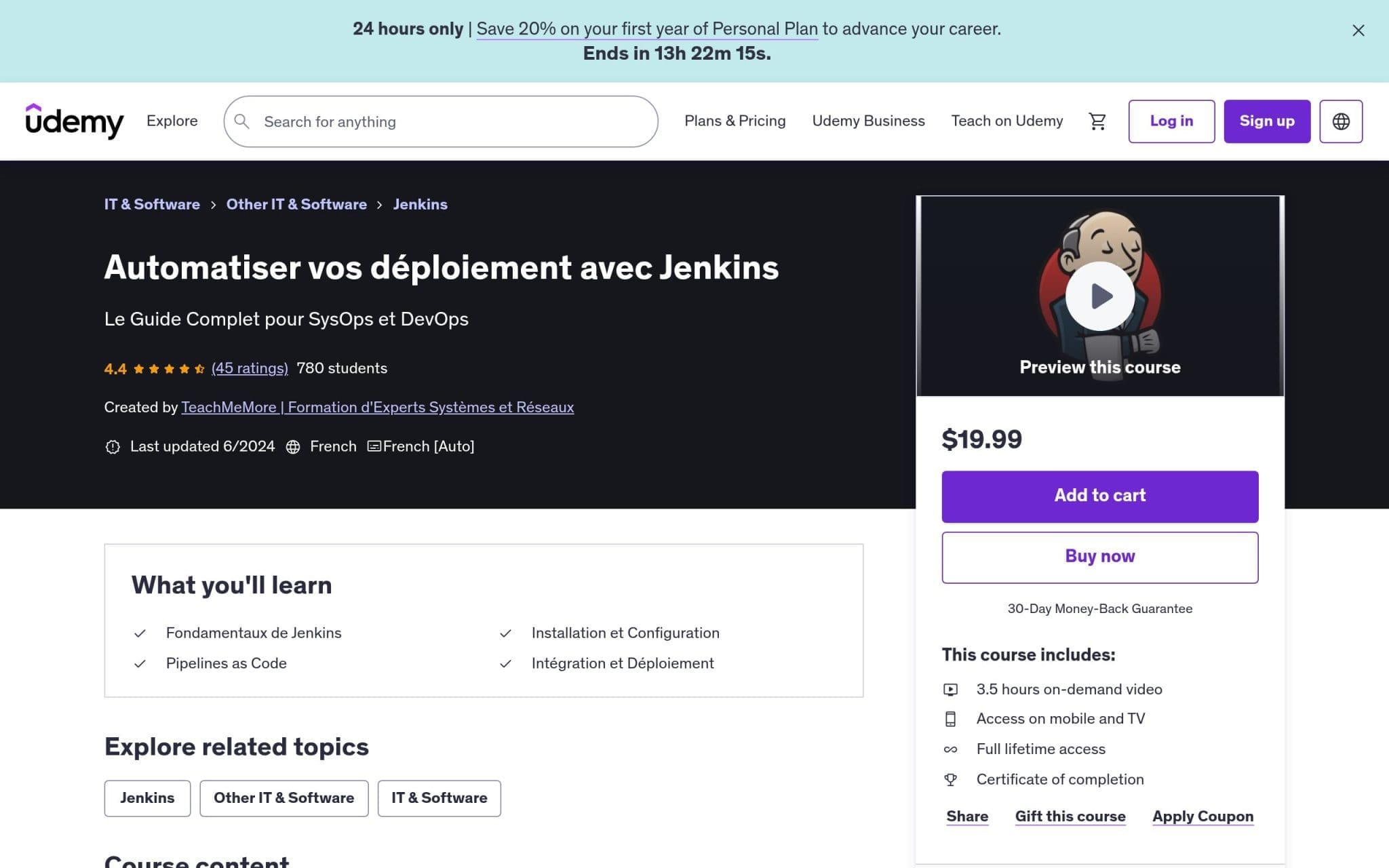Click checkmark beside Pipelines as Code
1389x868 pixels.
[140, 664]
